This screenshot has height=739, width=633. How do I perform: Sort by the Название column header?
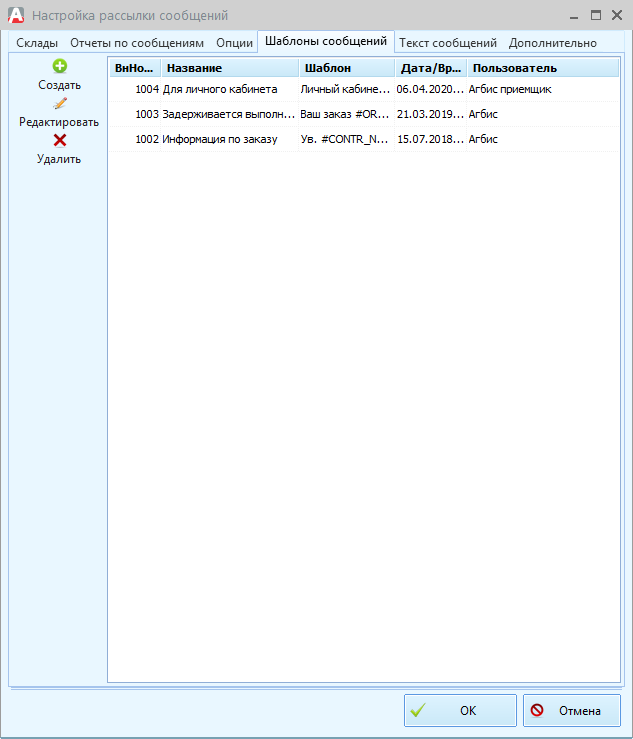[x=229, y=68]
